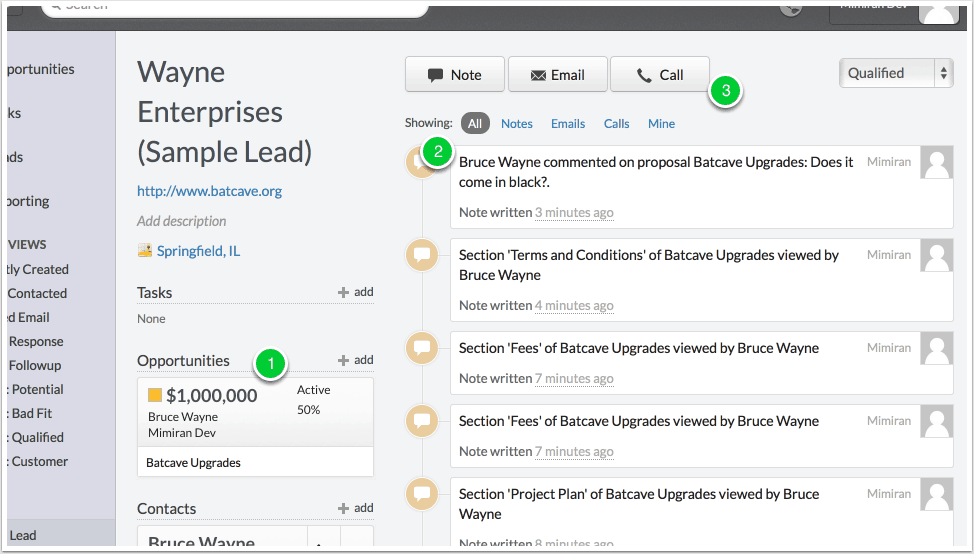Click the Note button speech bubble icon
974x554 pixels.
click(x=435, y=75)
